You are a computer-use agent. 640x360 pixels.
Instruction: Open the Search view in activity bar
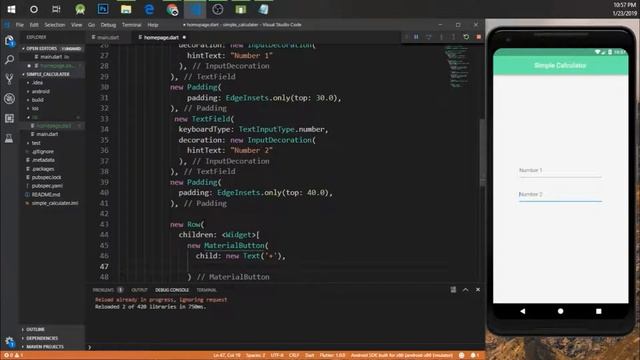point(9,60)
